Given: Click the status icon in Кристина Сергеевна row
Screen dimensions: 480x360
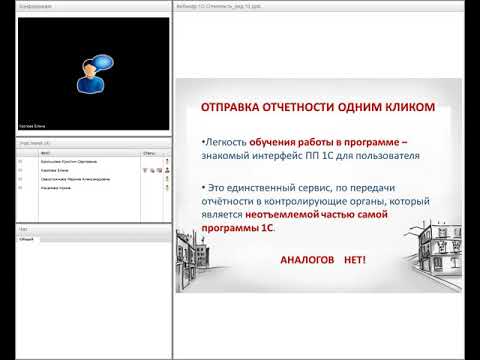Looking at the screenshot, I should pyautogui.click(x=167, y=161).
